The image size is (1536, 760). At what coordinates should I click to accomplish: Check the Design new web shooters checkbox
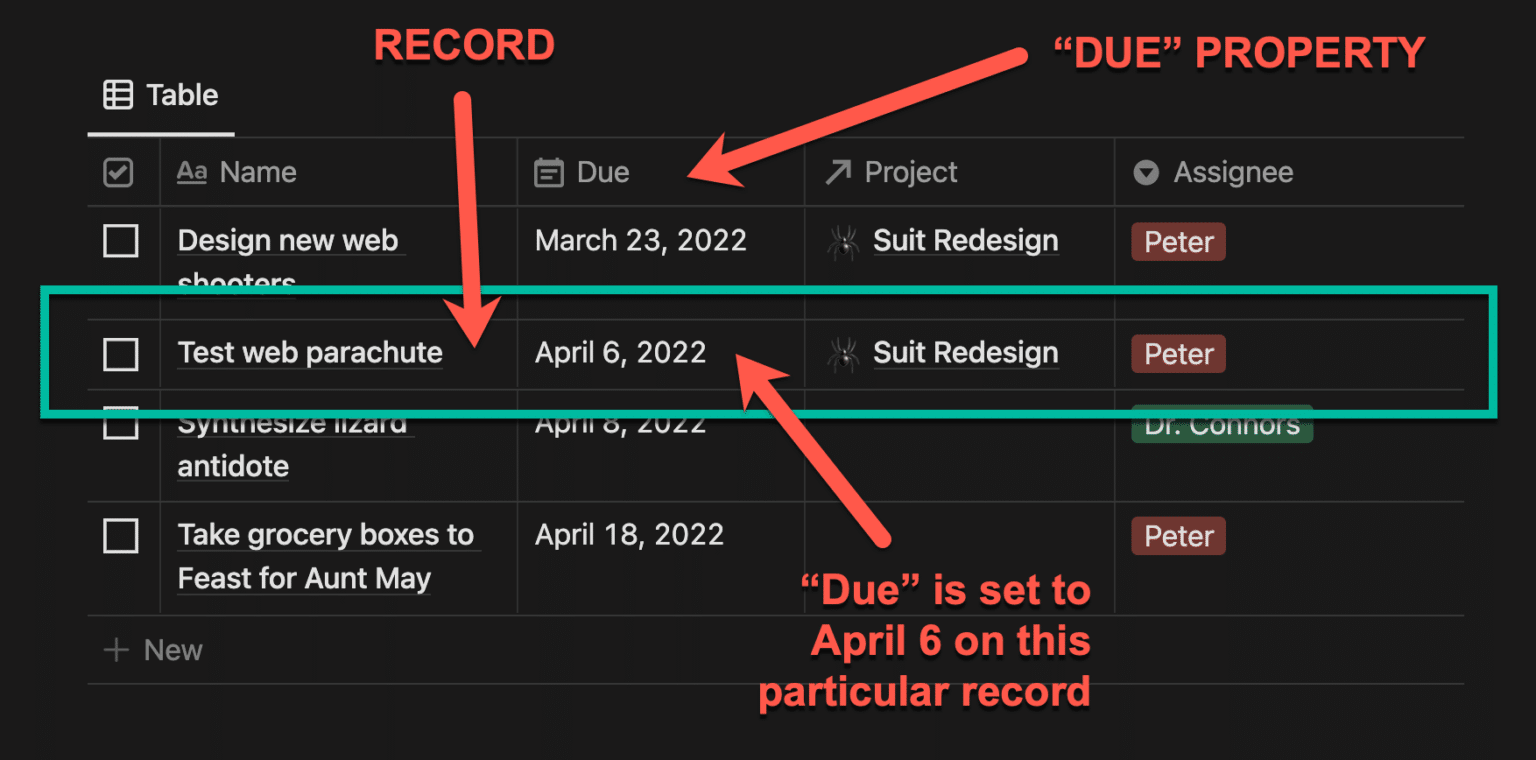[x=120, y=241]
